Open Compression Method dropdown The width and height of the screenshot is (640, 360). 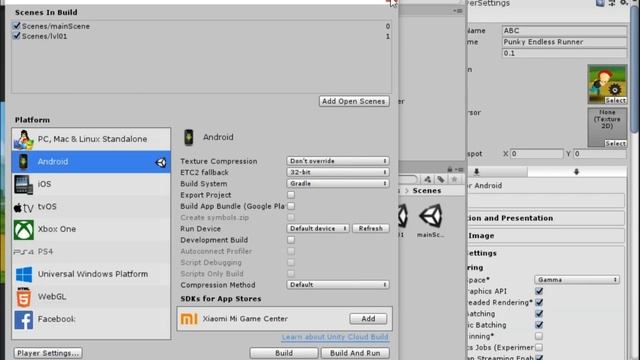tap(338, 285)
